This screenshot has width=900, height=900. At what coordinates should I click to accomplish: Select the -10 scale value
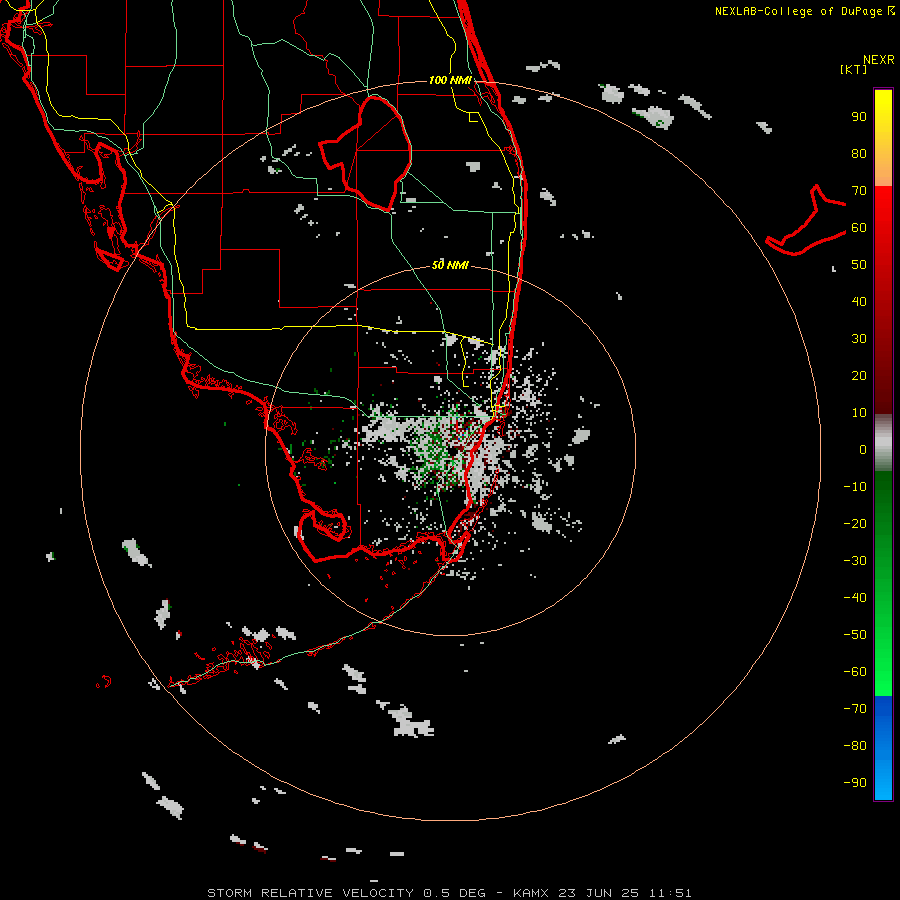(855, 487)
